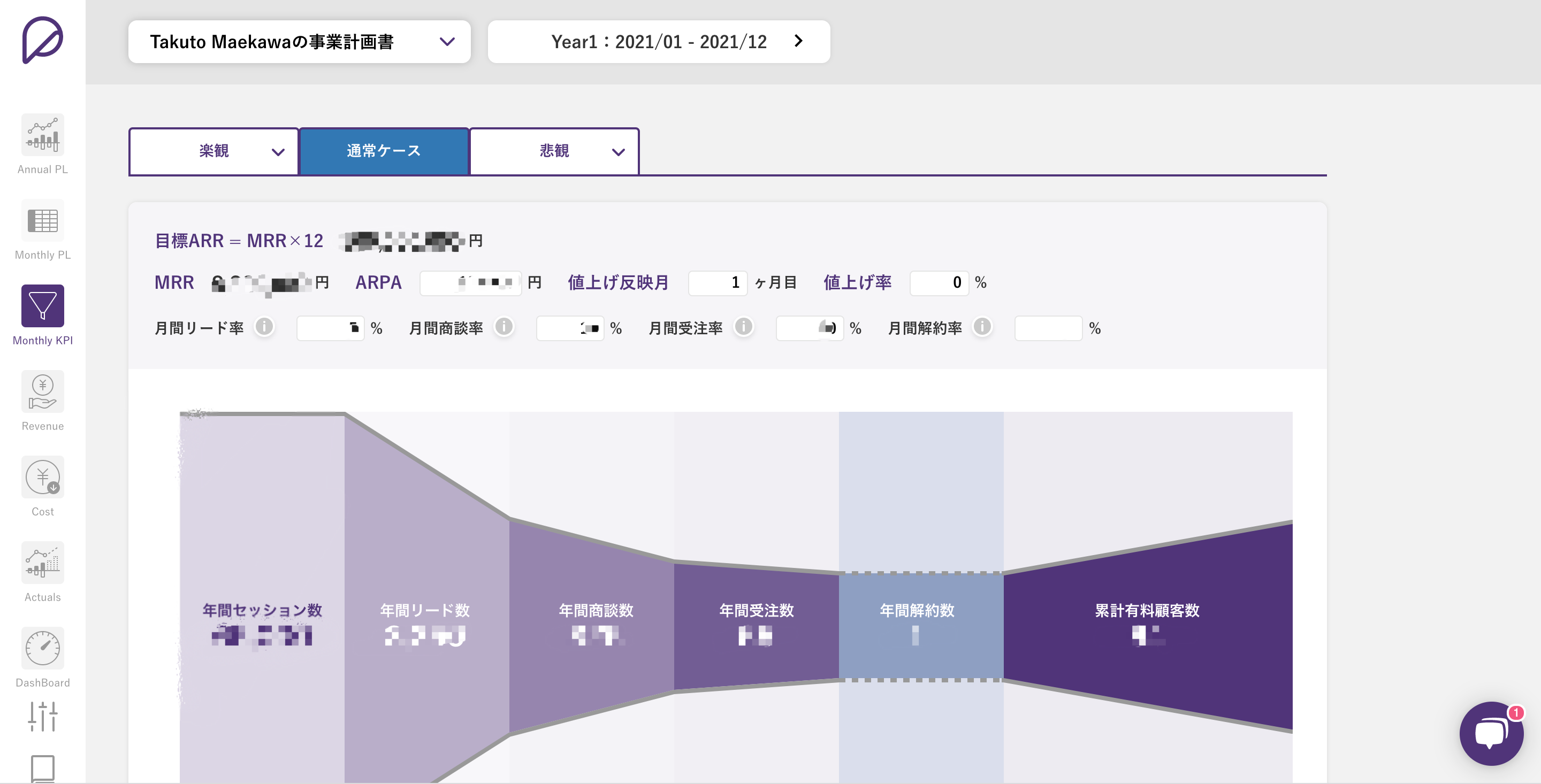The image size is (1541, 784).
Task: Switch to the 楽観 tab
Action: (x=213, y=151)
